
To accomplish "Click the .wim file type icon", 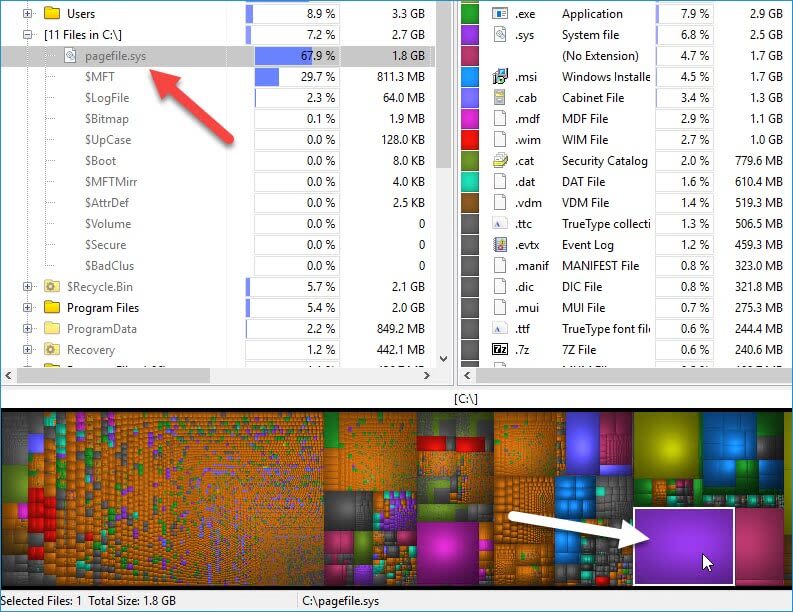I will pos(500,140).
